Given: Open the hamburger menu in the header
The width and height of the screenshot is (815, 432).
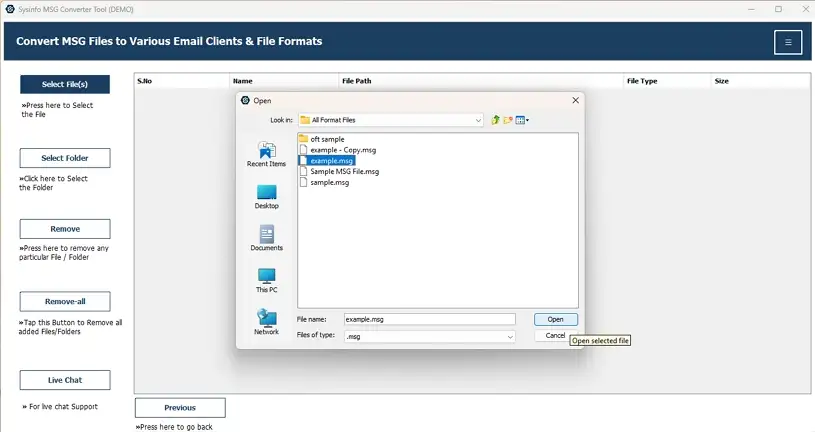Looking at the screenshot, I should click(788, 42).
